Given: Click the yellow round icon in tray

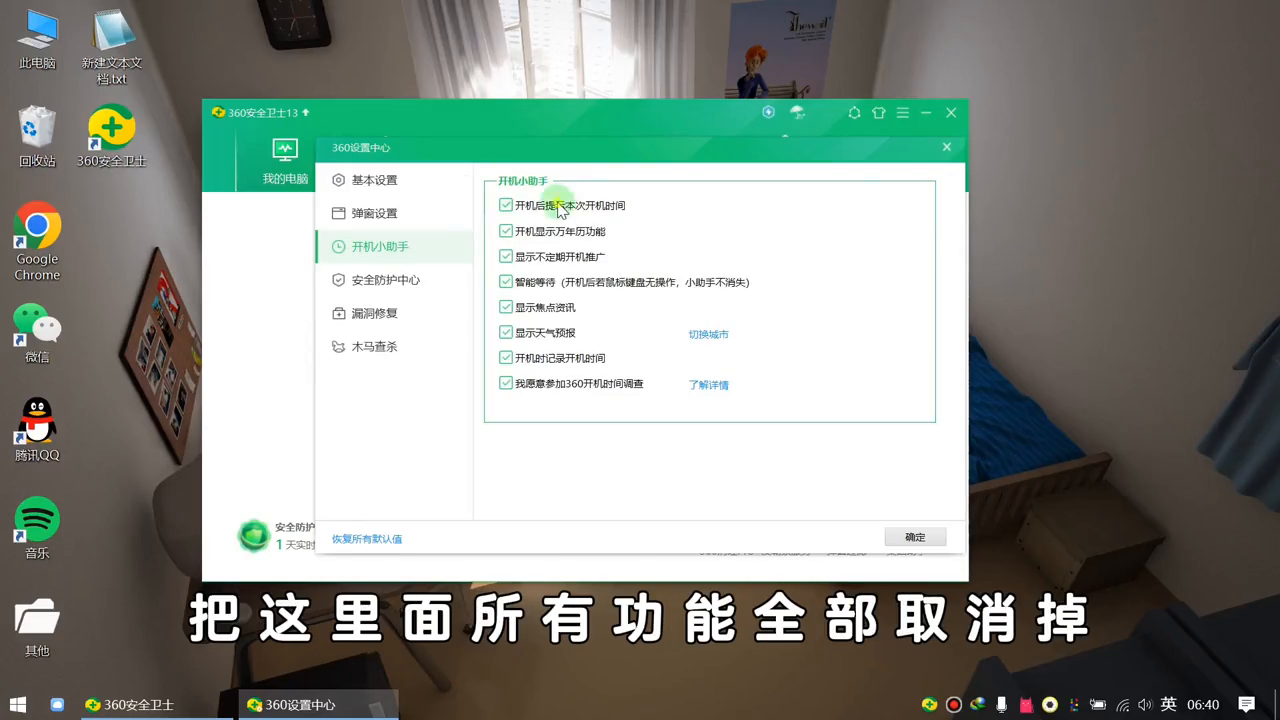Looking at the screenshot, I should (x=1050, y=705).
